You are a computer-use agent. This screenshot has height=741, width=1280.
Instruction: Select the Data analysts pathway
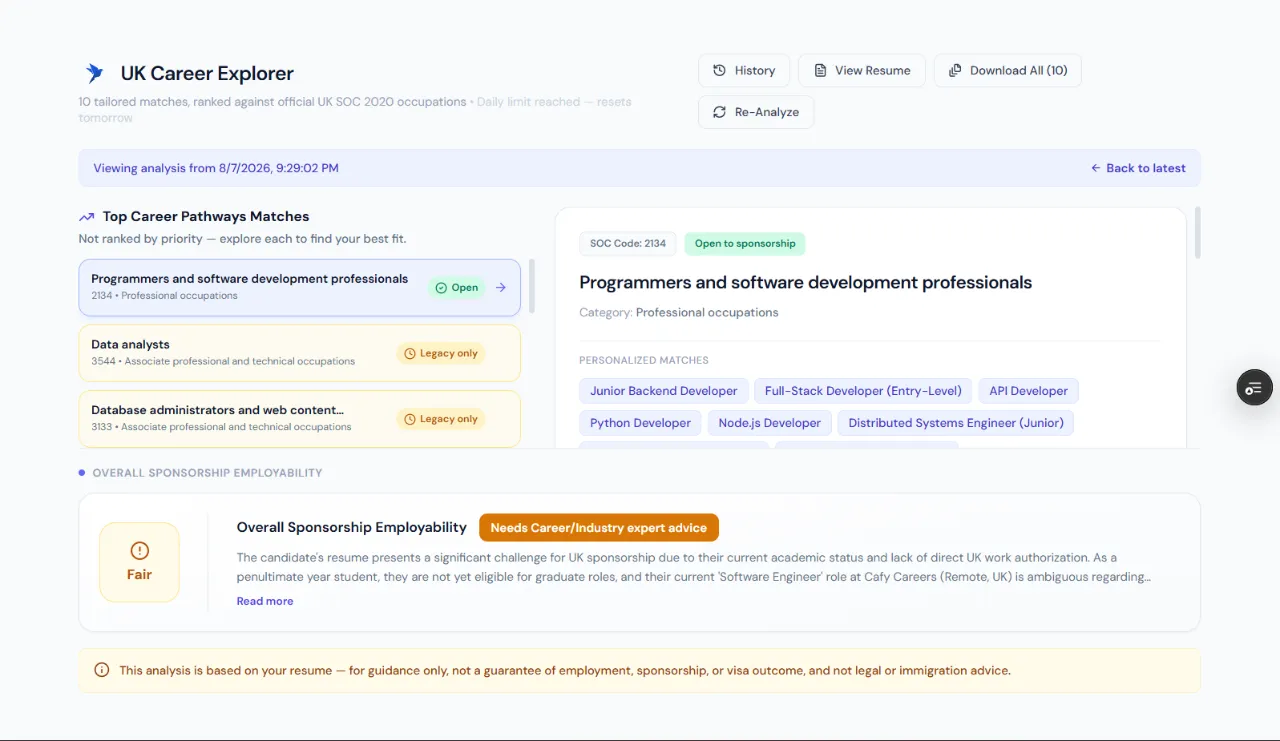(x=300, y=353)
